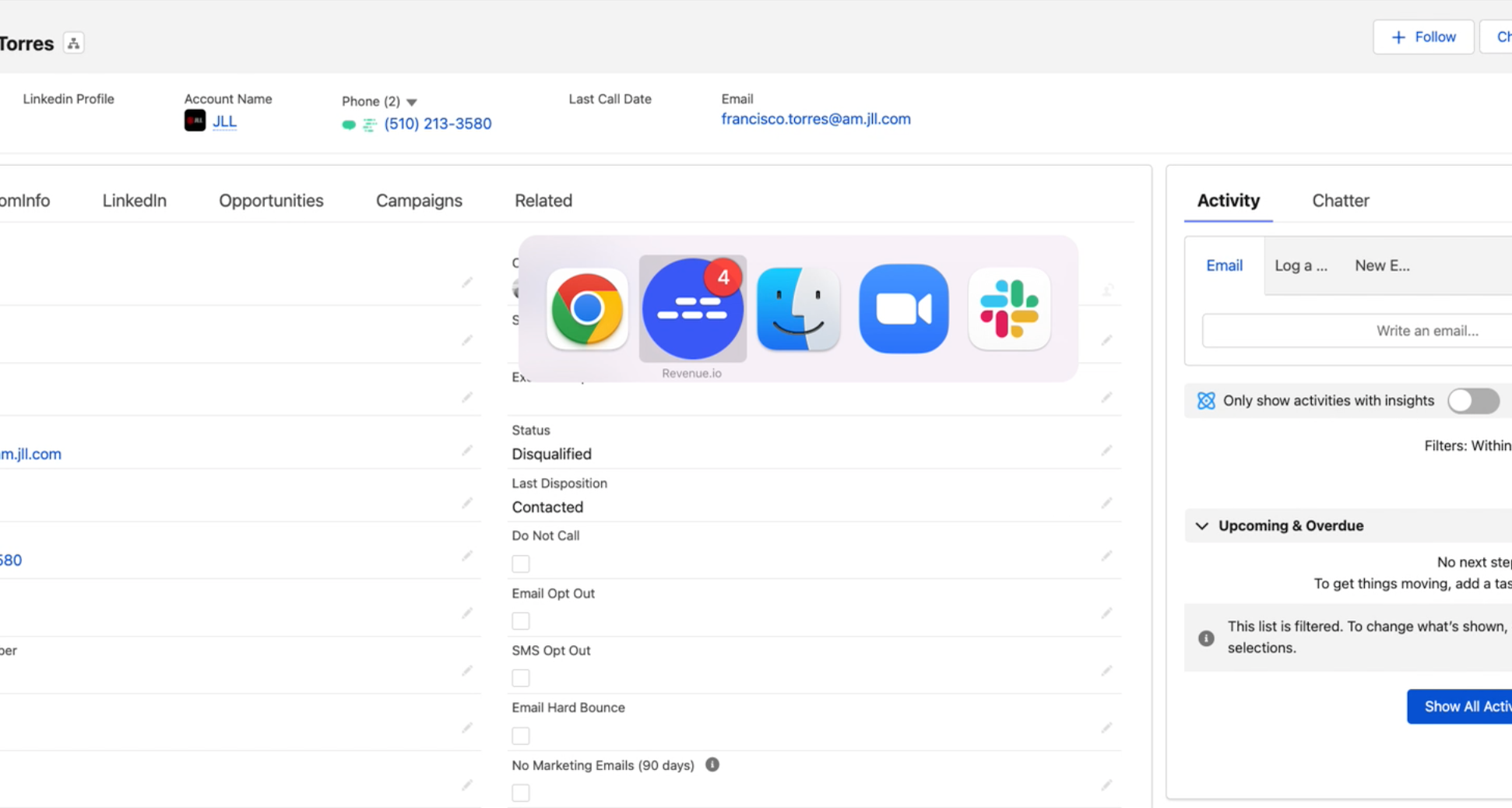Click the Follow button
The image size is (1512, 808).
click(1423, 37)
